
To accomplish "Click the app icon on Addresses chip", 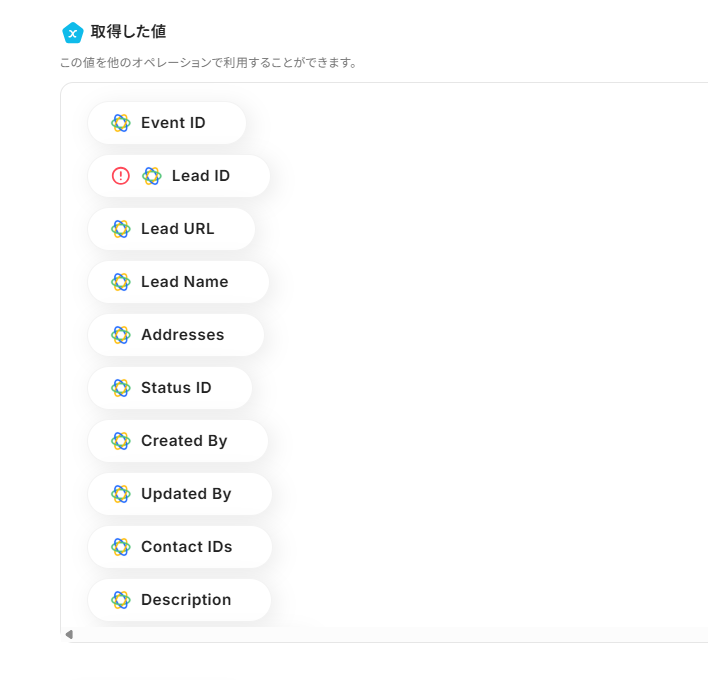I will pyautogui.click(x=121, y=335).
